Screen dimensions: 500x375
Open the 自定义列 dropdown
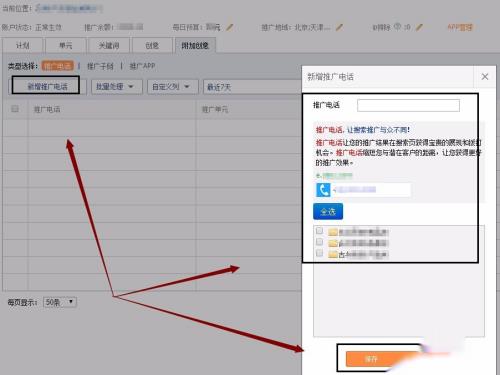tap(173, 87)
